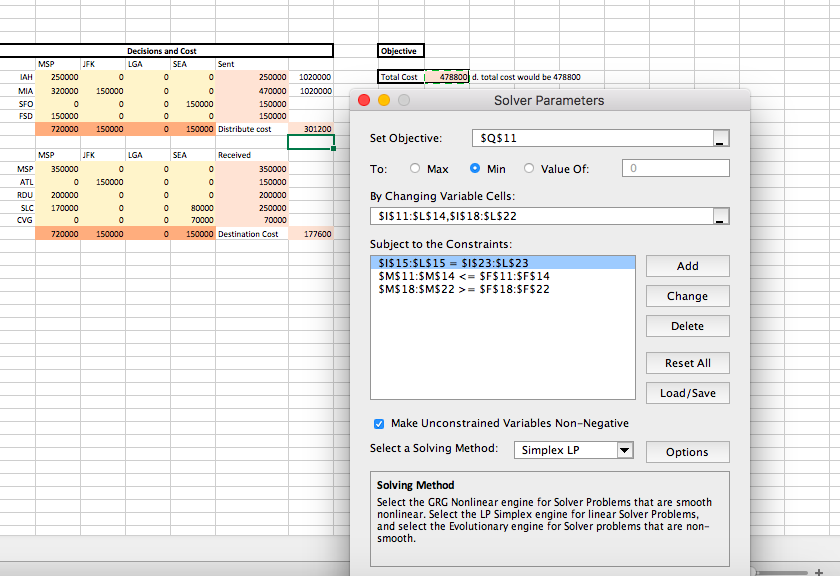Open Solver Options
Viewport: 840px width, 576px height.
[687, 451]
